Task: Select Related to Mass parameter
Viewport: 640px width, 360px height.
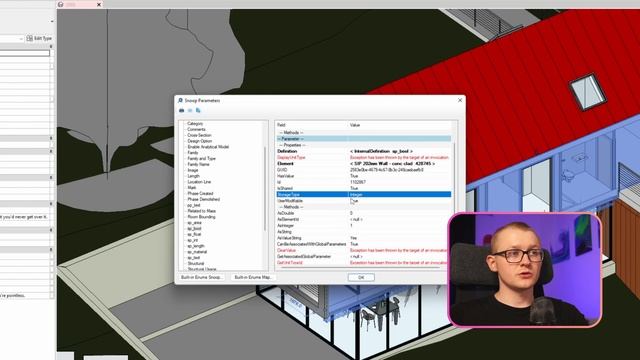Action: (x=202, y=211)
